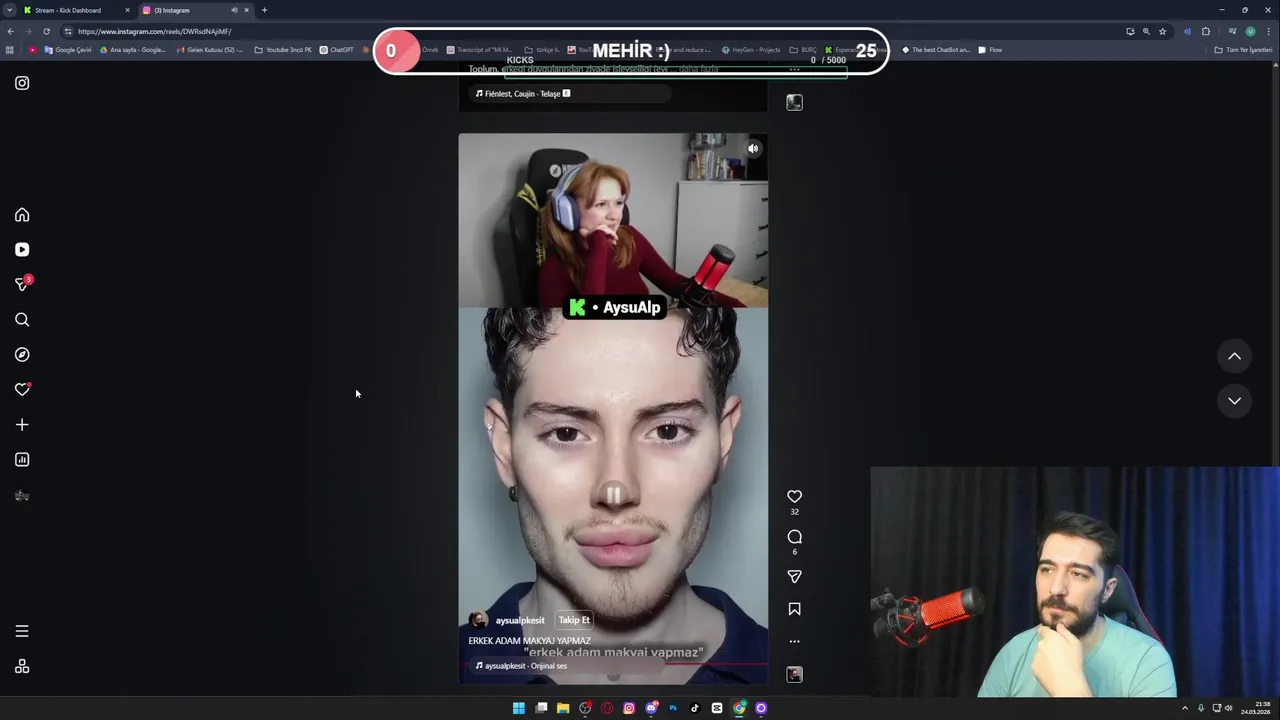The width and height of the screenshot is (1280, 720).
Task: Open the aysualpkesit profile username link
Action: point(520,620)
